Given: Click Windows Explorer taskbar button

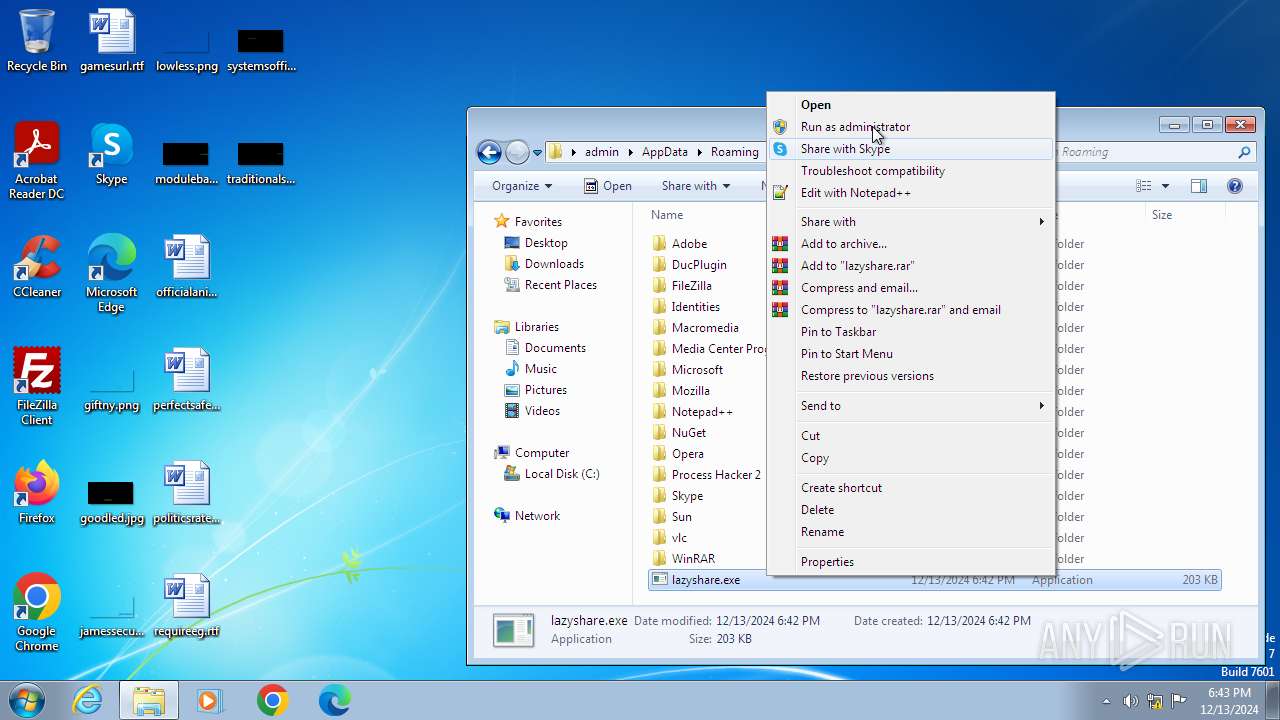Looking at the screenshot, I should click(x=149, y=700).
